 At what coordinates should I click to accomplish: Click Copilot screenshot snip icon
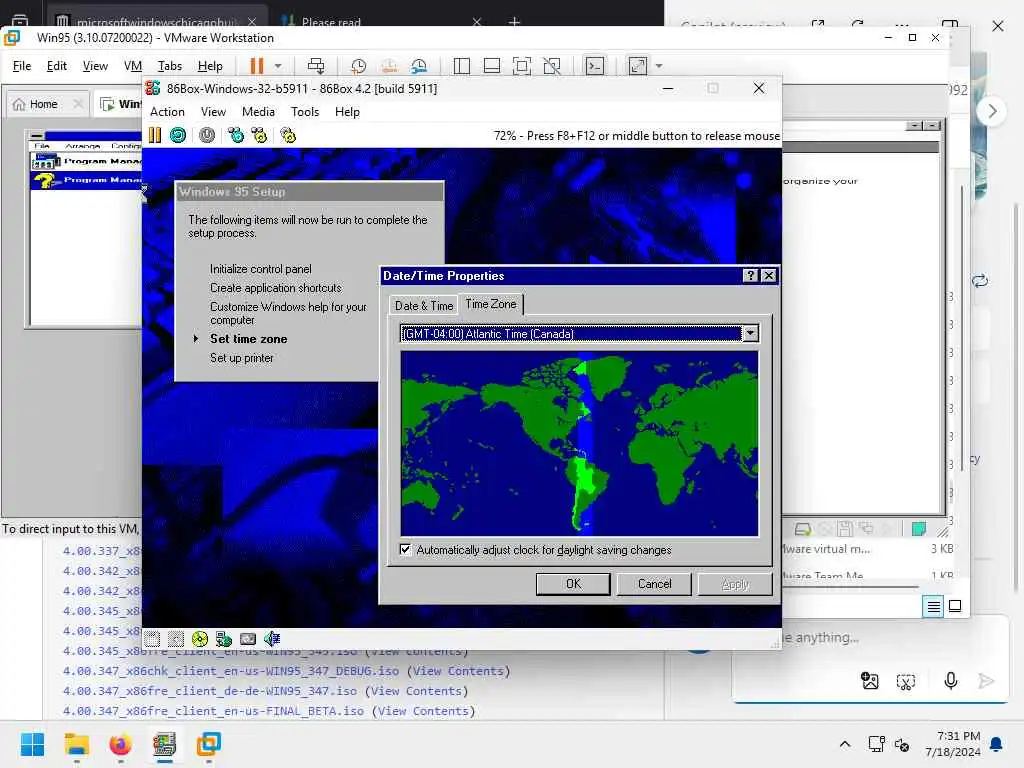pos(906,682)
